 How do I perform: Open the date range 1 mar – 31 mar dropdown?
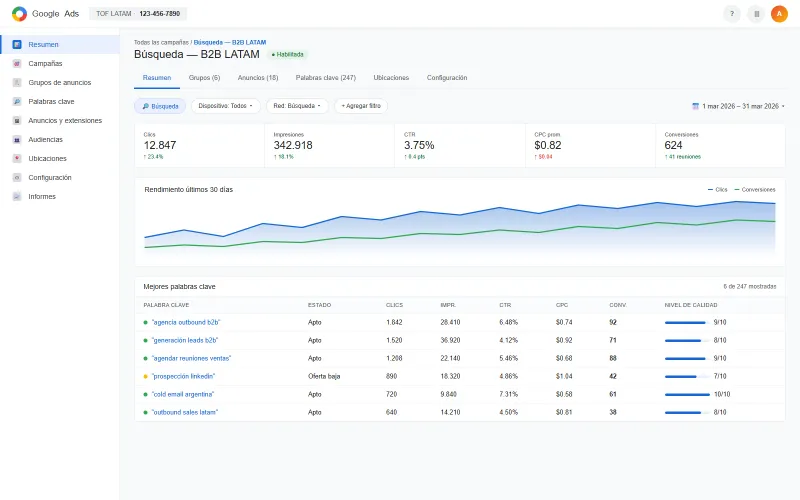(x=738, y=106)
